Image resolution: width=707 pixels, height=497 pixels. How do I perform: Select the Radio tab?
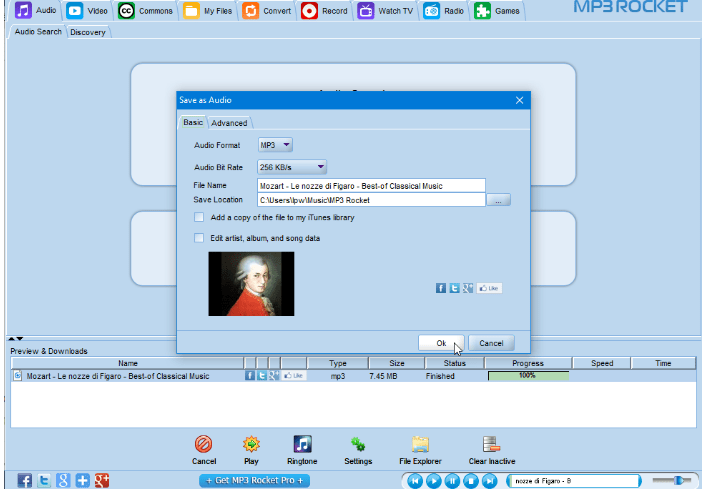tap(444, 11)
